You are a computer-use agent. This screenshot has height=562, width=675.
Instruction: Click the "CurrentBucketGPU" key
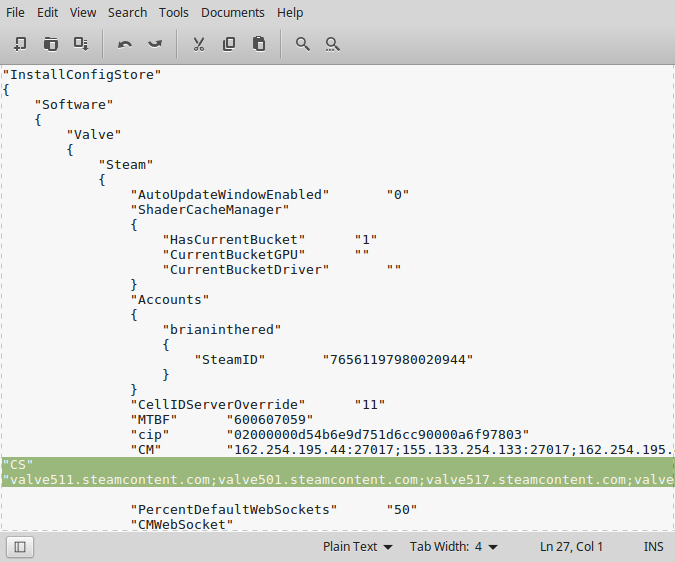[234, 255]
